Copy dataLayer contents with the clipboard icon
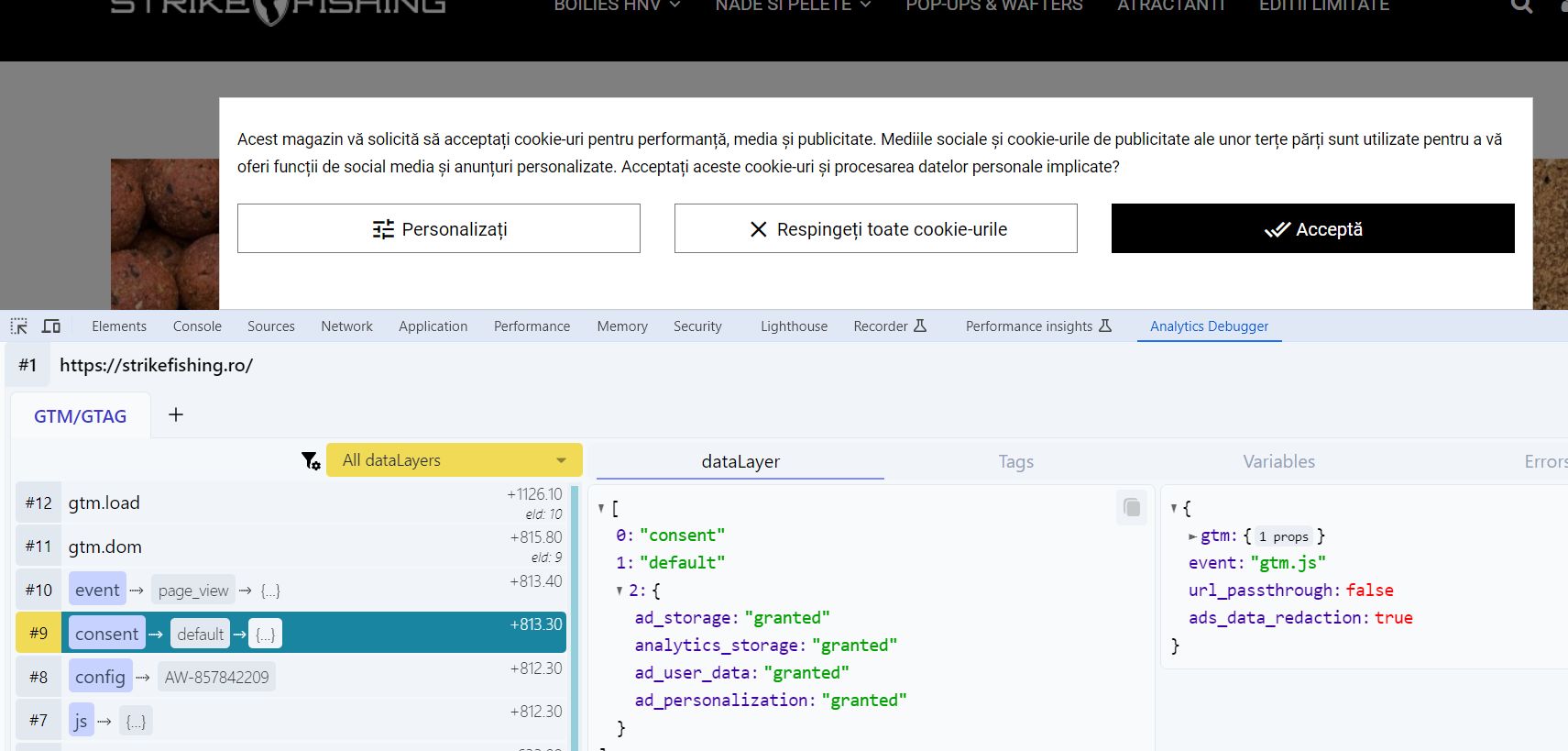Screen dimensions: 1568x751 coord(1132,507)
